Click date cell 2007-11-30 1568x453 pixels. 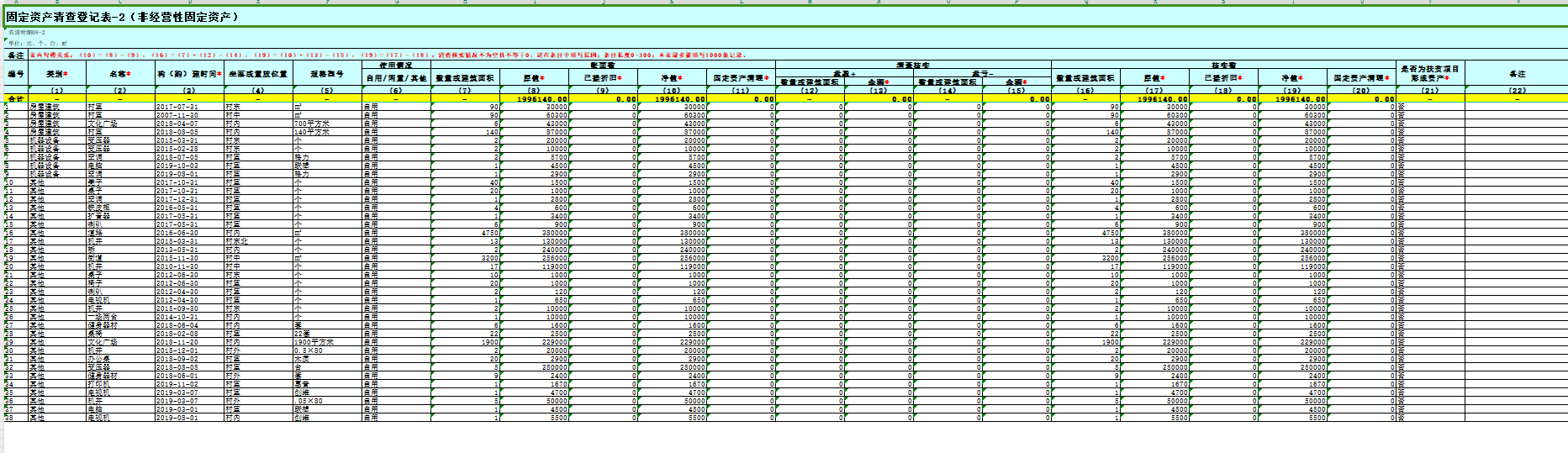(x=189, y=115)
